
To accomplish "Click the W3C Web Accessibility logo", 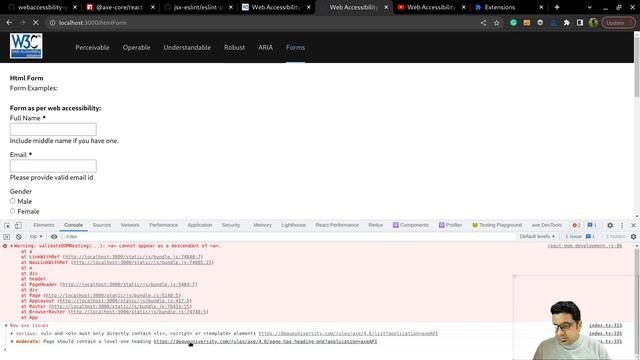I will click(x=26, y=46).
